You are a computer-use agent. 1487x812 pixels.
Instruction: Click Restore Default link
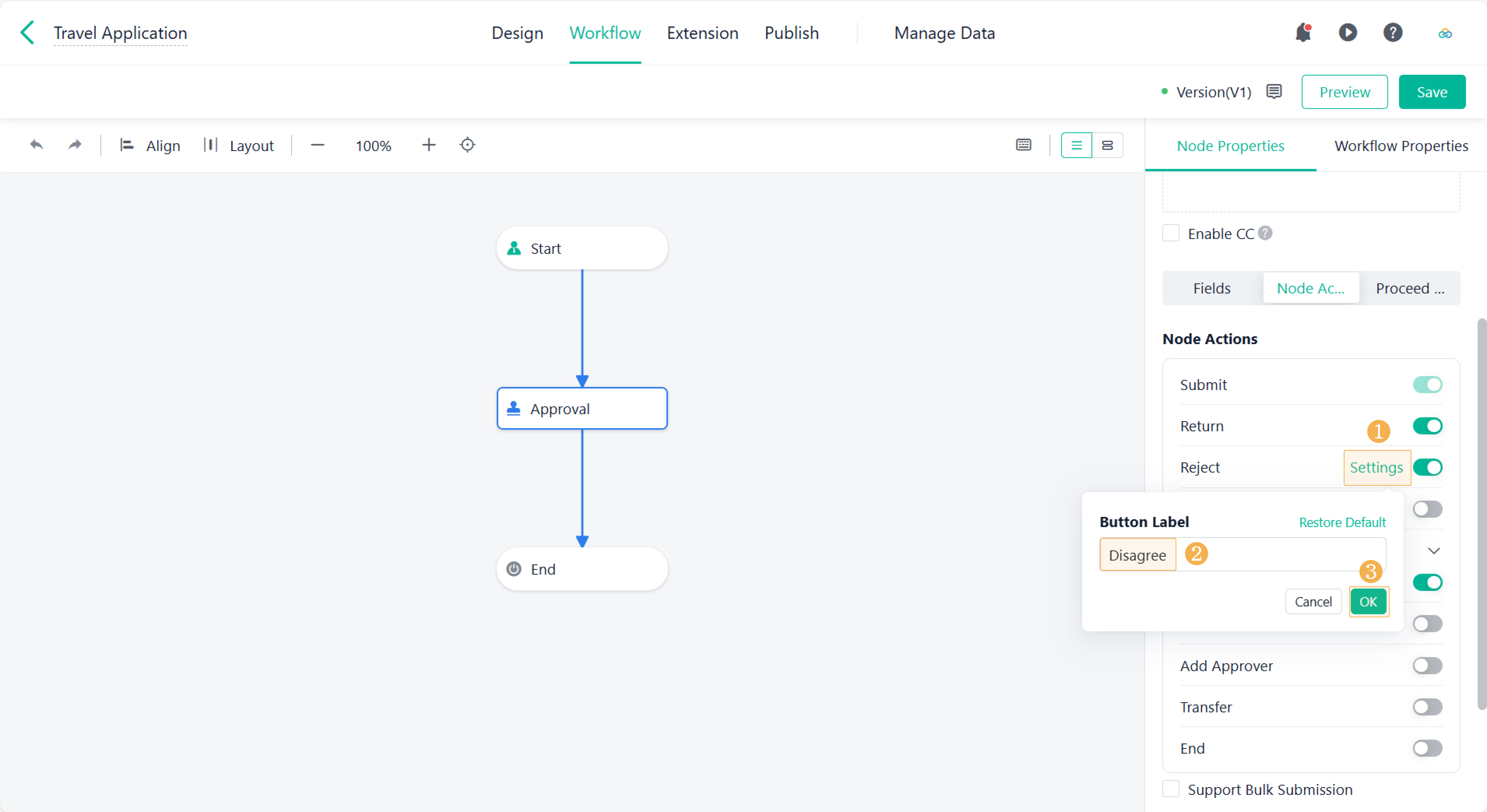[x=1342, y=522]
